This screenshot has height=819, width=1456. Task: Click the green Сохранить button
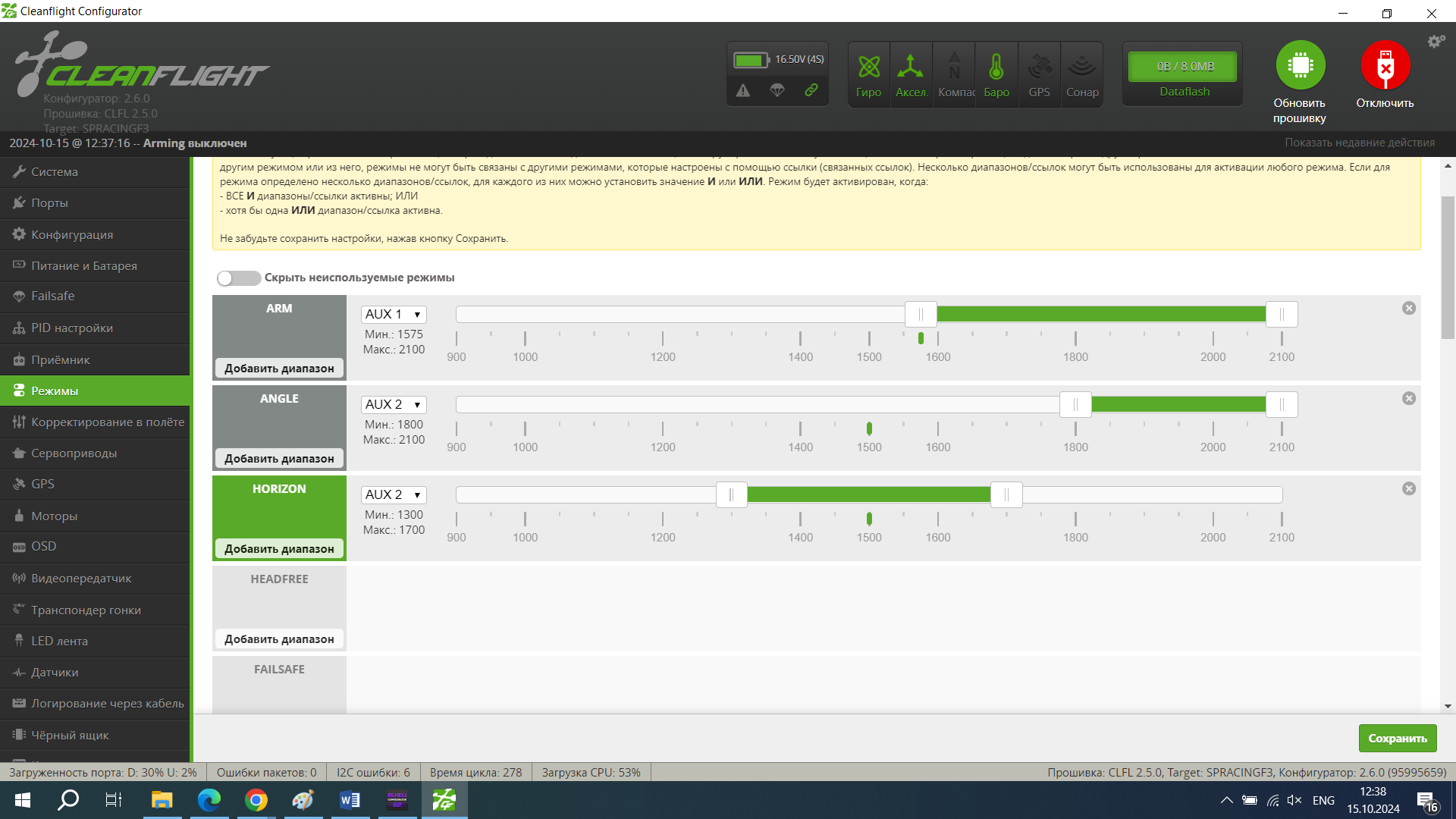click(x=1397, y=738)
